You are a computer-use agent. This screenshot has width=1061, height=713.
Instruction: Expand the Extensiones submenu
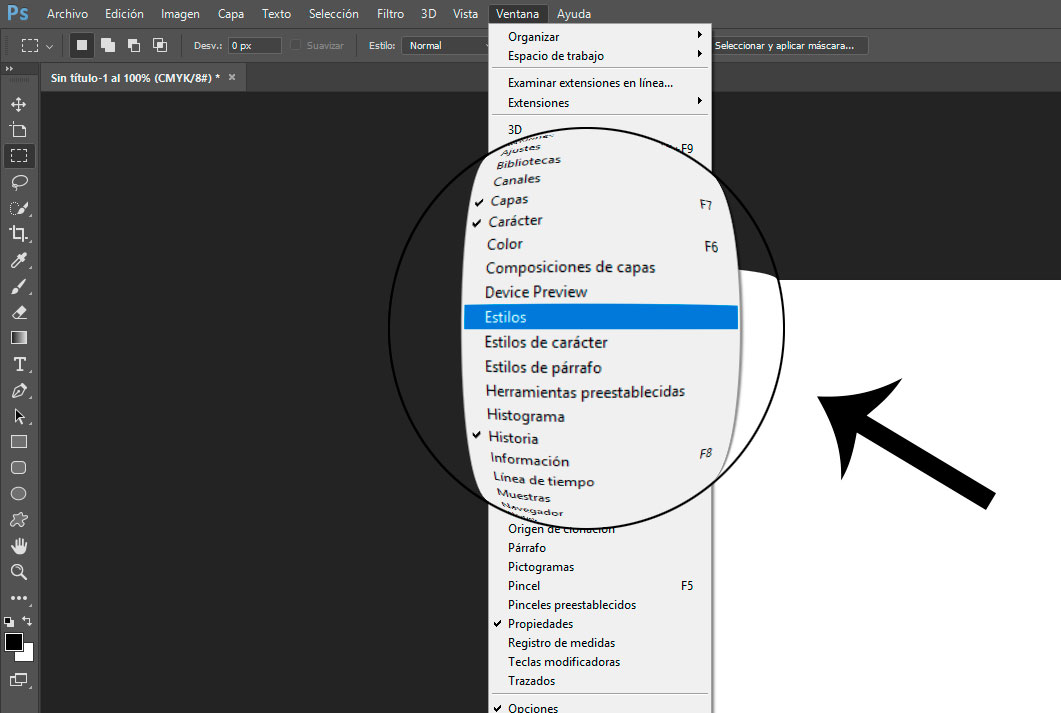click(600, 103)
